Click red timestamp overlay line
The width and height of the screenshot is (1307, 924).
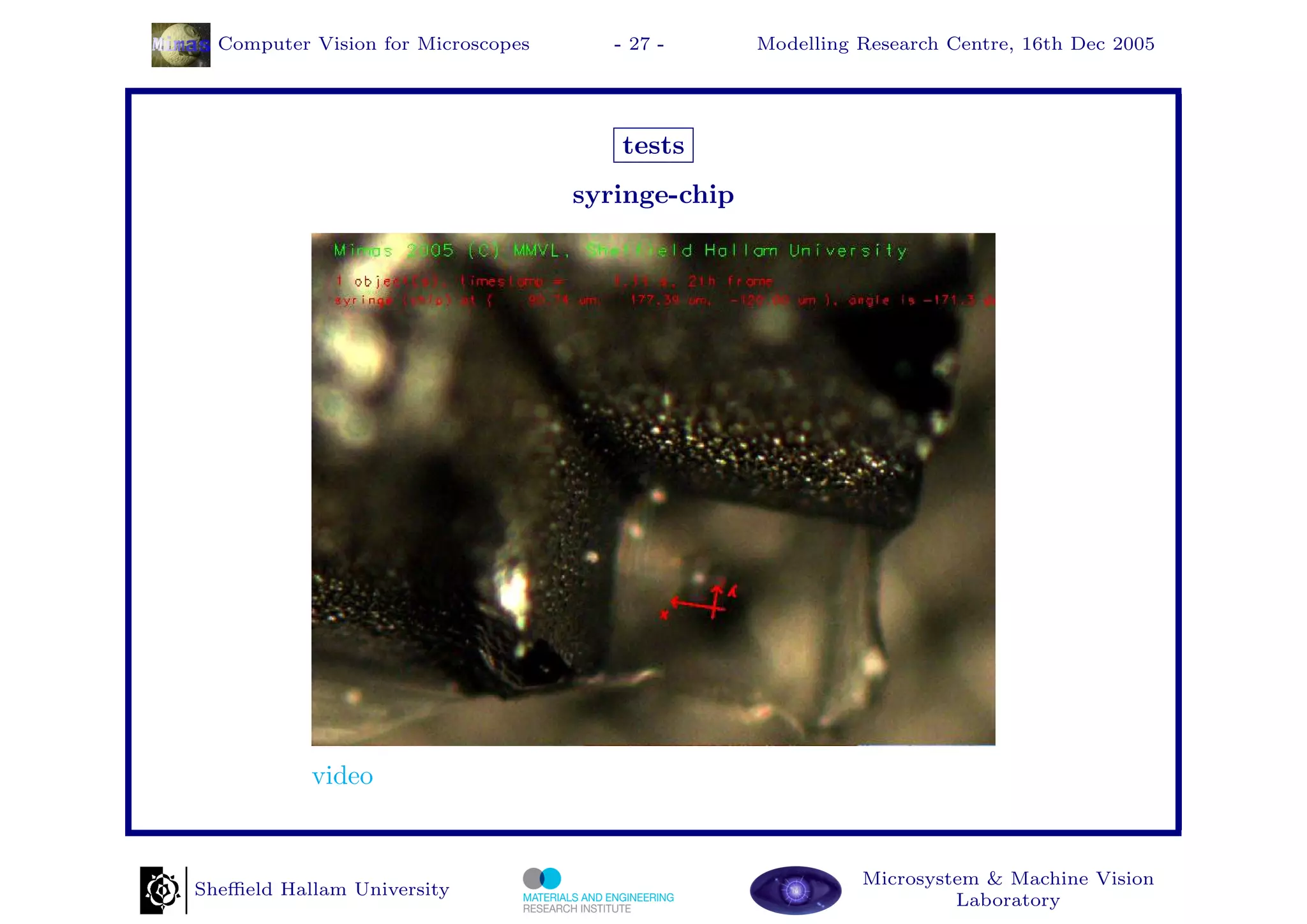[x=554, y=281]
